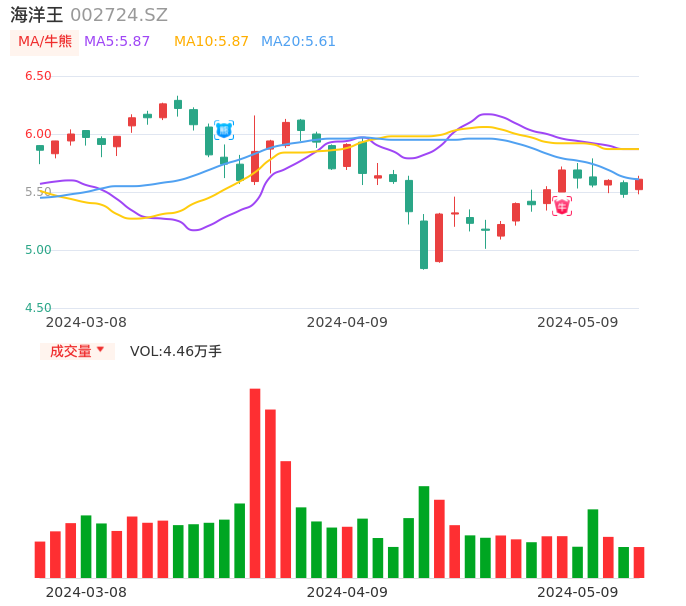Click the VOL:4.46万手 volume readout
The image size is (686, 606).
pos(176,351)
